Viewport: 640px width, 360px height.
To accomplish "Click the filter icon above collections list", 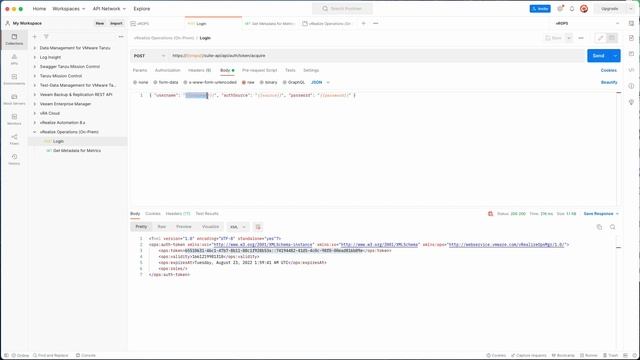I will click(x=46, y=37).
